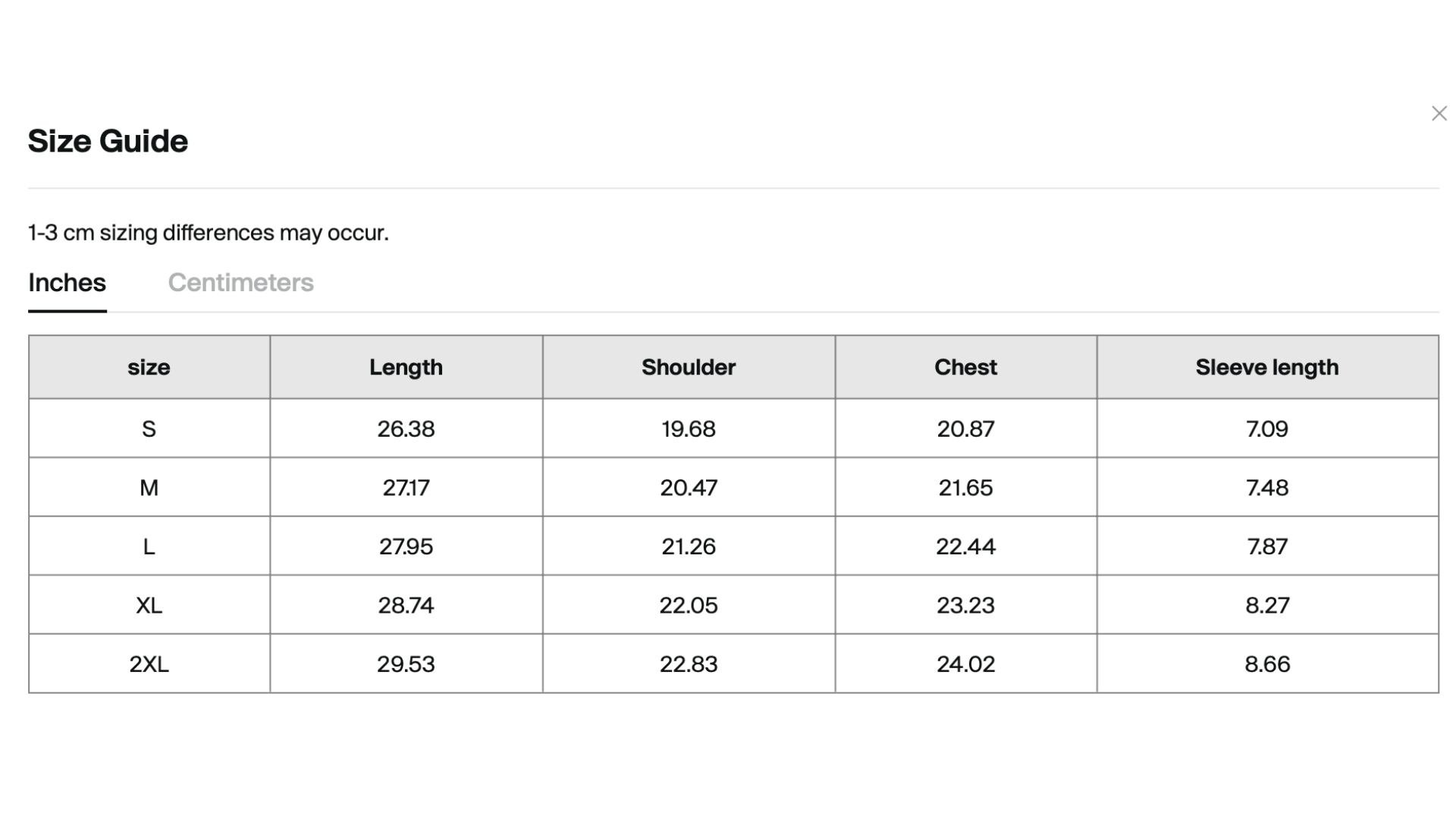Select the Inches tab
The height and width of the screenshot is (819, 1456).
click(x=67, y=283)
